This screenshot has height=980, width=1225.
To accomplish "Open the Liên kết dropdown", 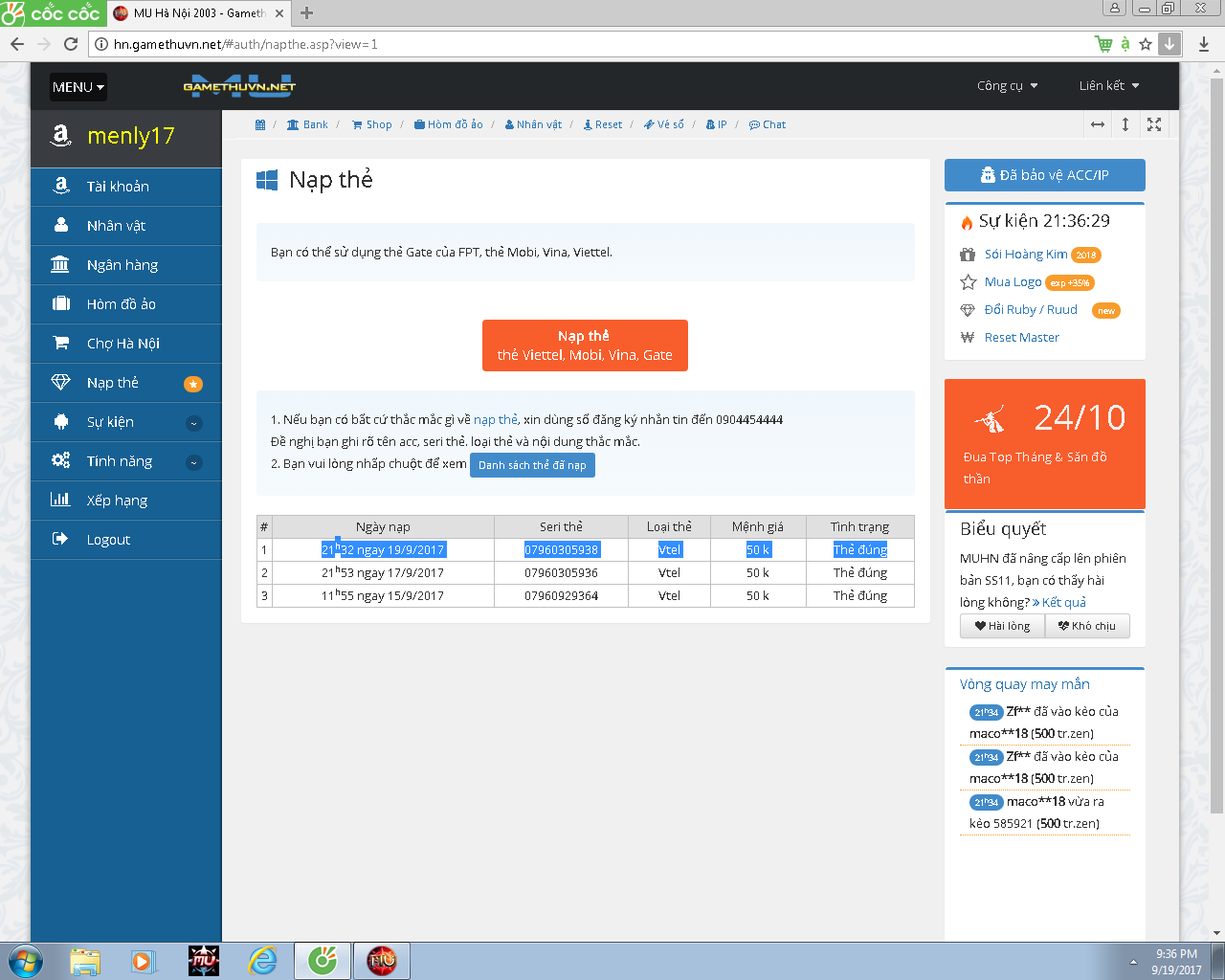I will tap(1108, 86).
